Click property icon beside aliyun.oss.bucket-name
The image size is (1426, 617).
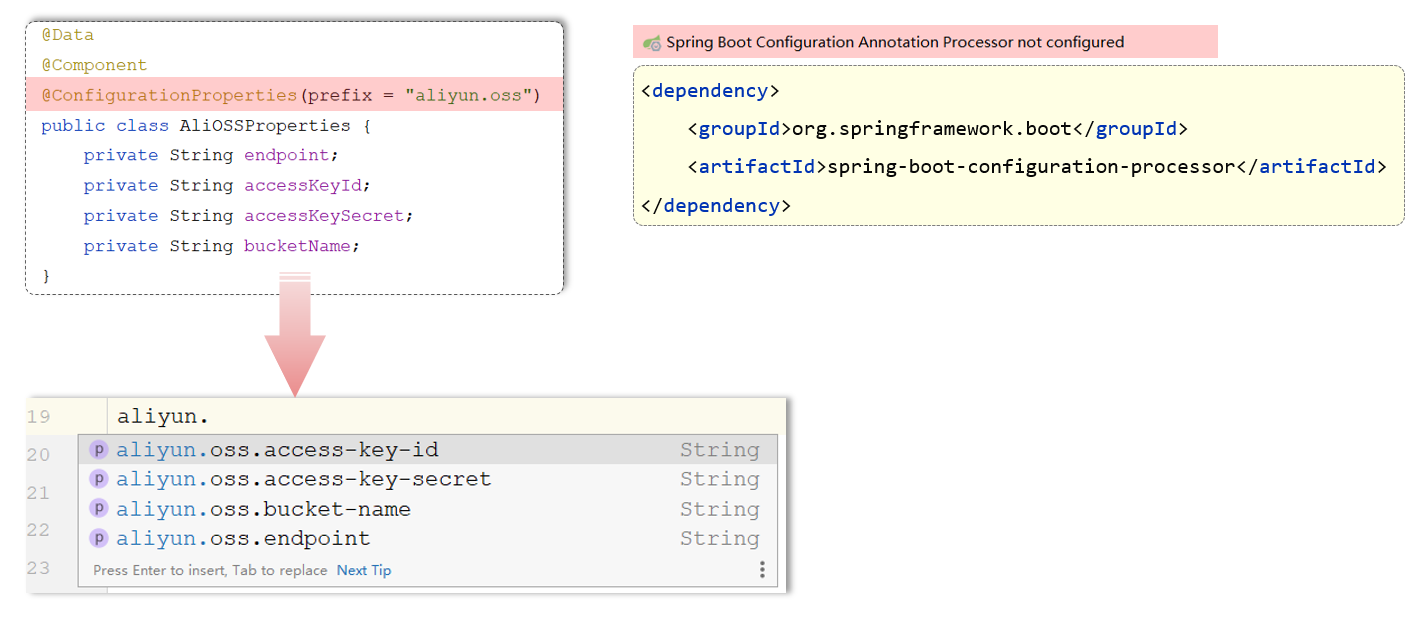pos(98,509)
